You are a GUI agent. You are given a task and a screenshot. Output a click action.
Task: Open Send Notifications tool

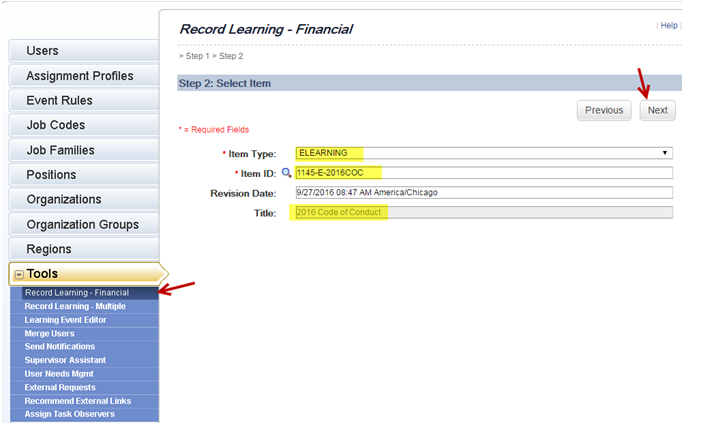pos(84,347)
